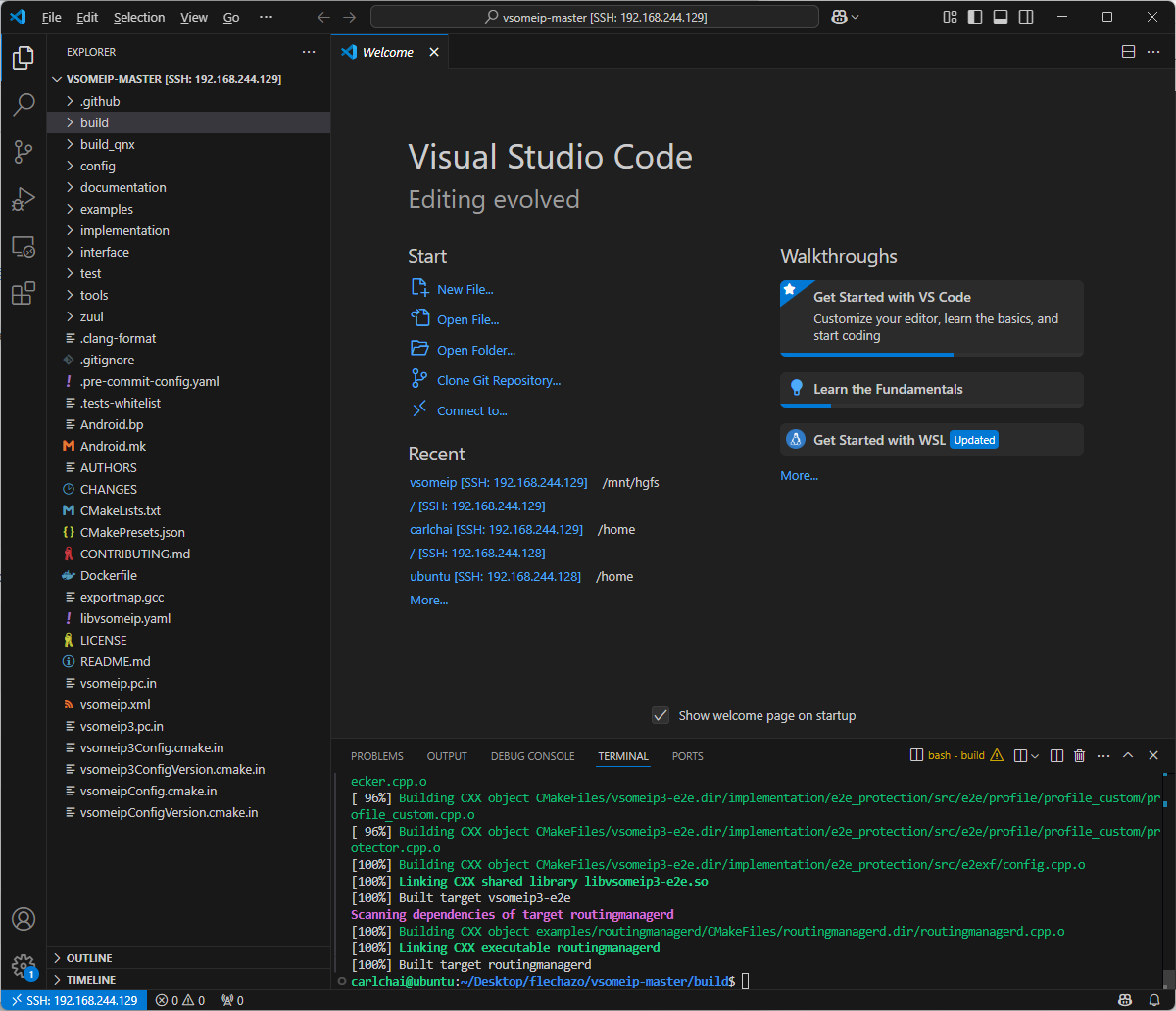Close the terminal panel

pyautogui.click(x=1153, y=755)
